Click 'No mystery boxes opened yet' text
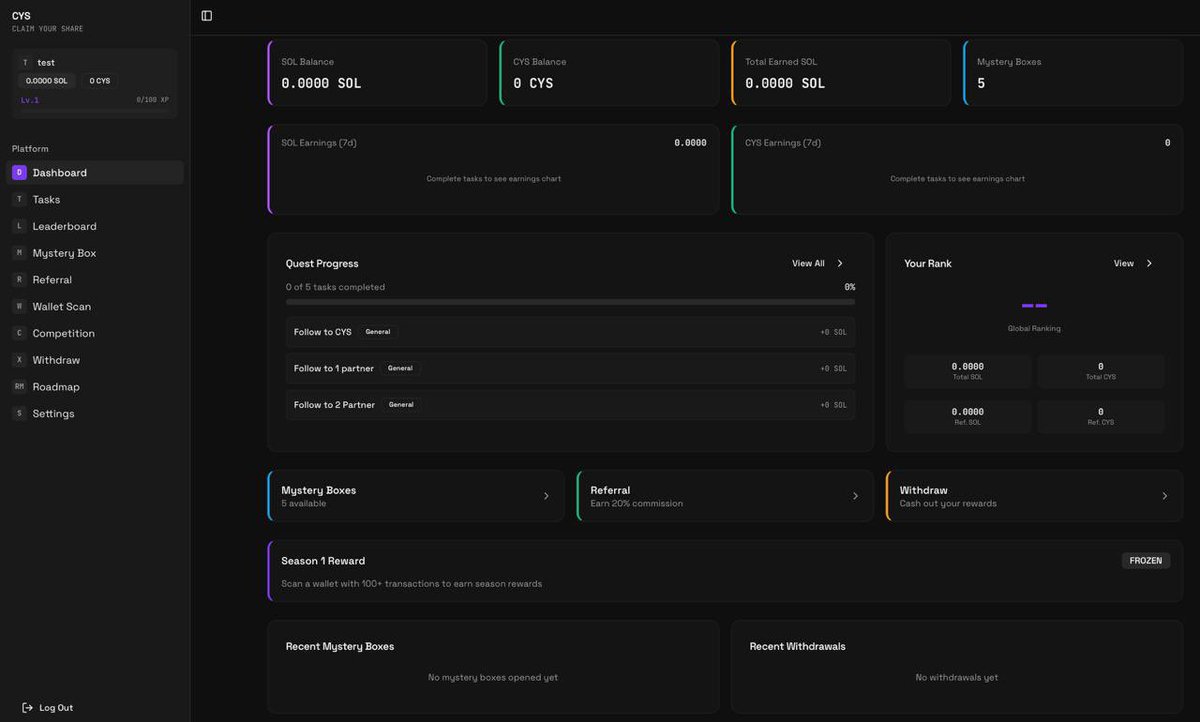This screenshot has width=1200, height=722. (x=493, y=677)
